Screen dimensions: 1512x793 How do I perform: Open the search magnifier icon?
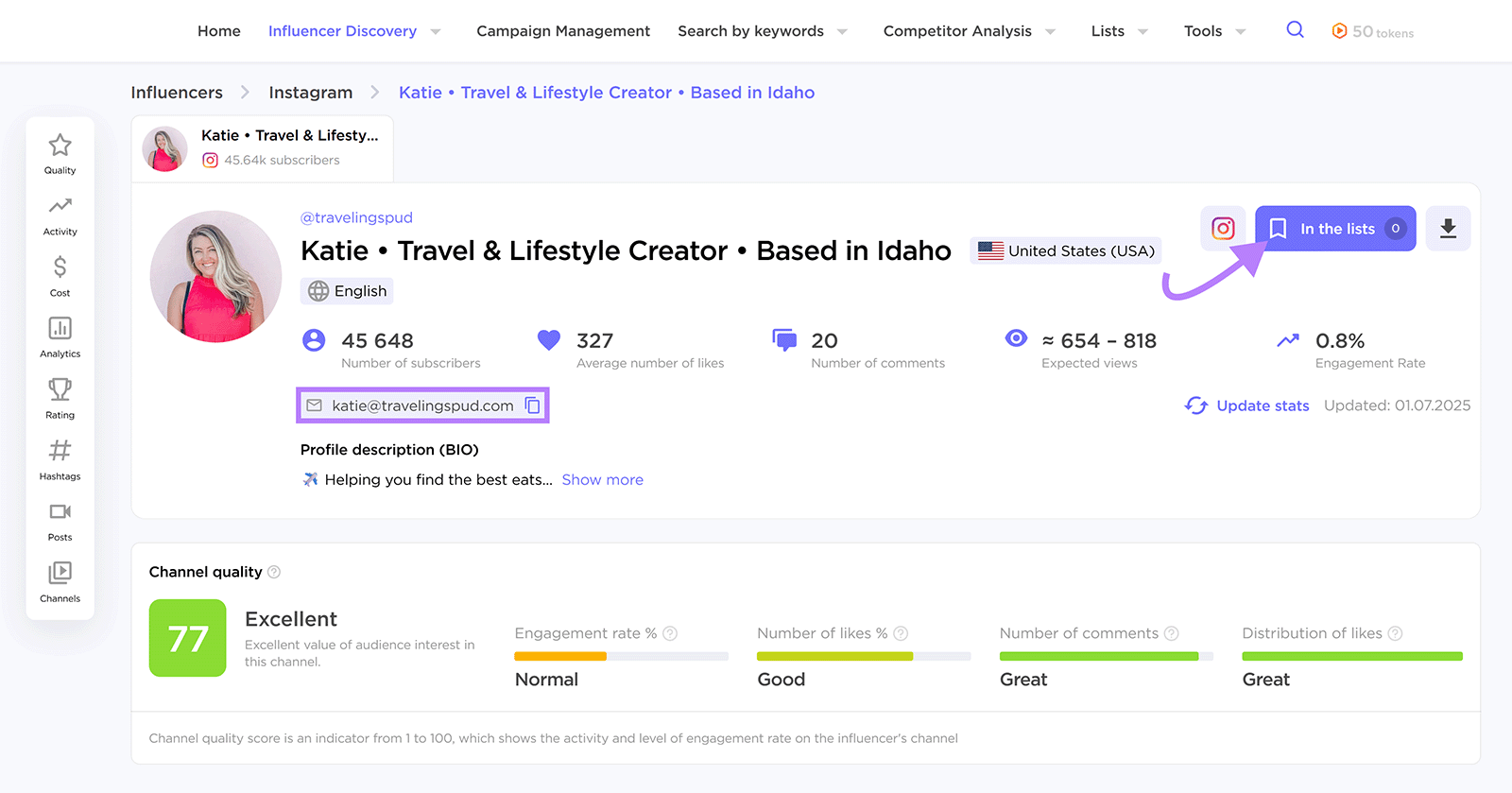(x=1295, y=30)
